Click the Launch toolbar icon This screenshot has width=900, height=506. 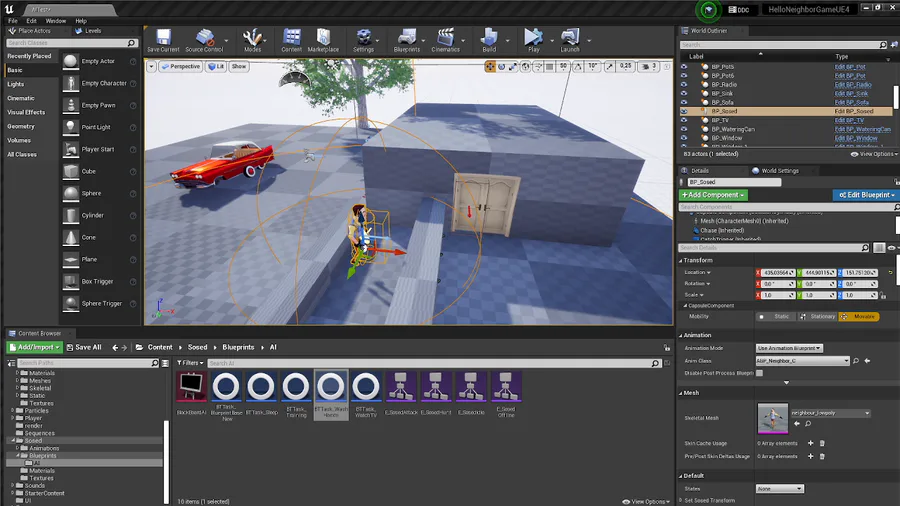570,38
